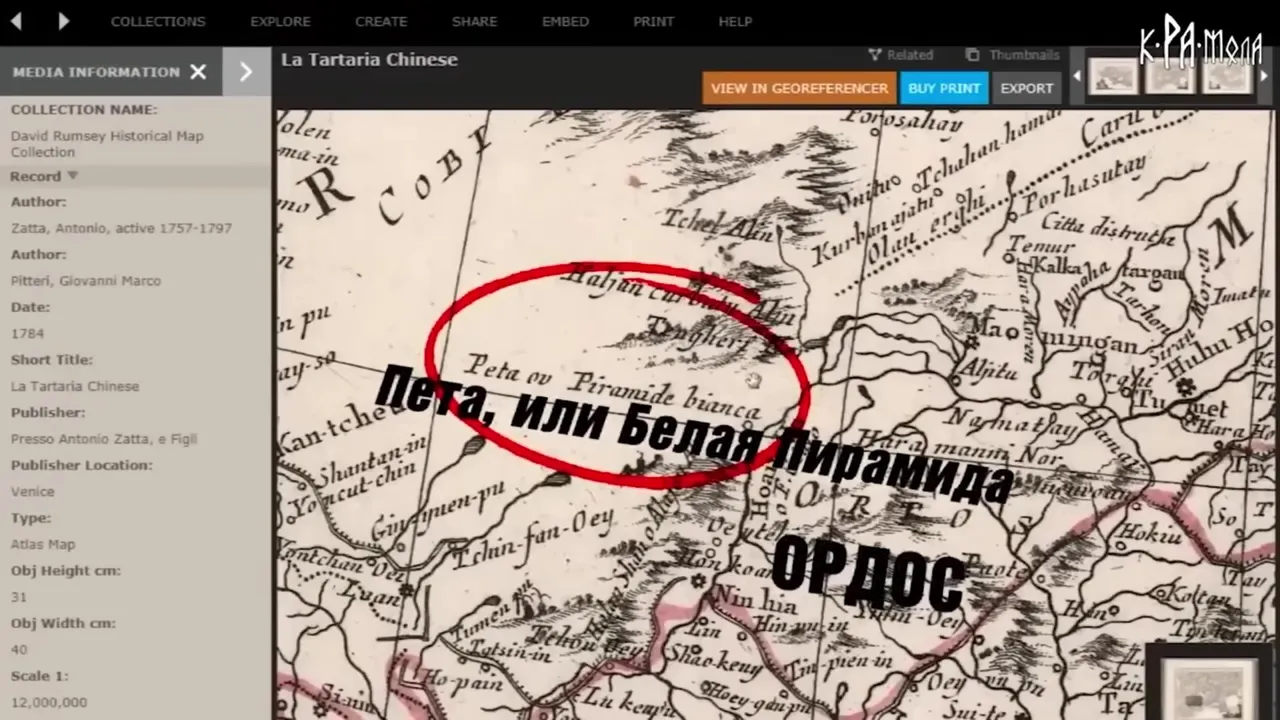Click the 'COLLECTION NAME:' label
The image size is (1280, 720).
point(84,109)
